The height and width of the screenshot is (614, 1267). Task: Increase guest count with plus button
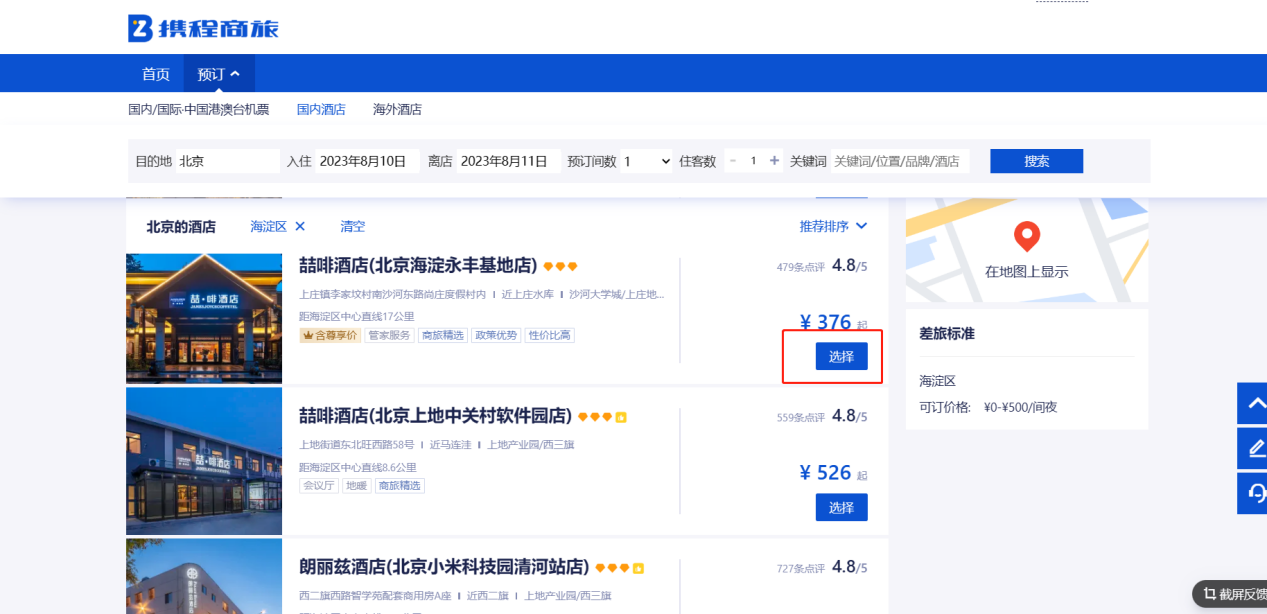click(x=774, y=161)
